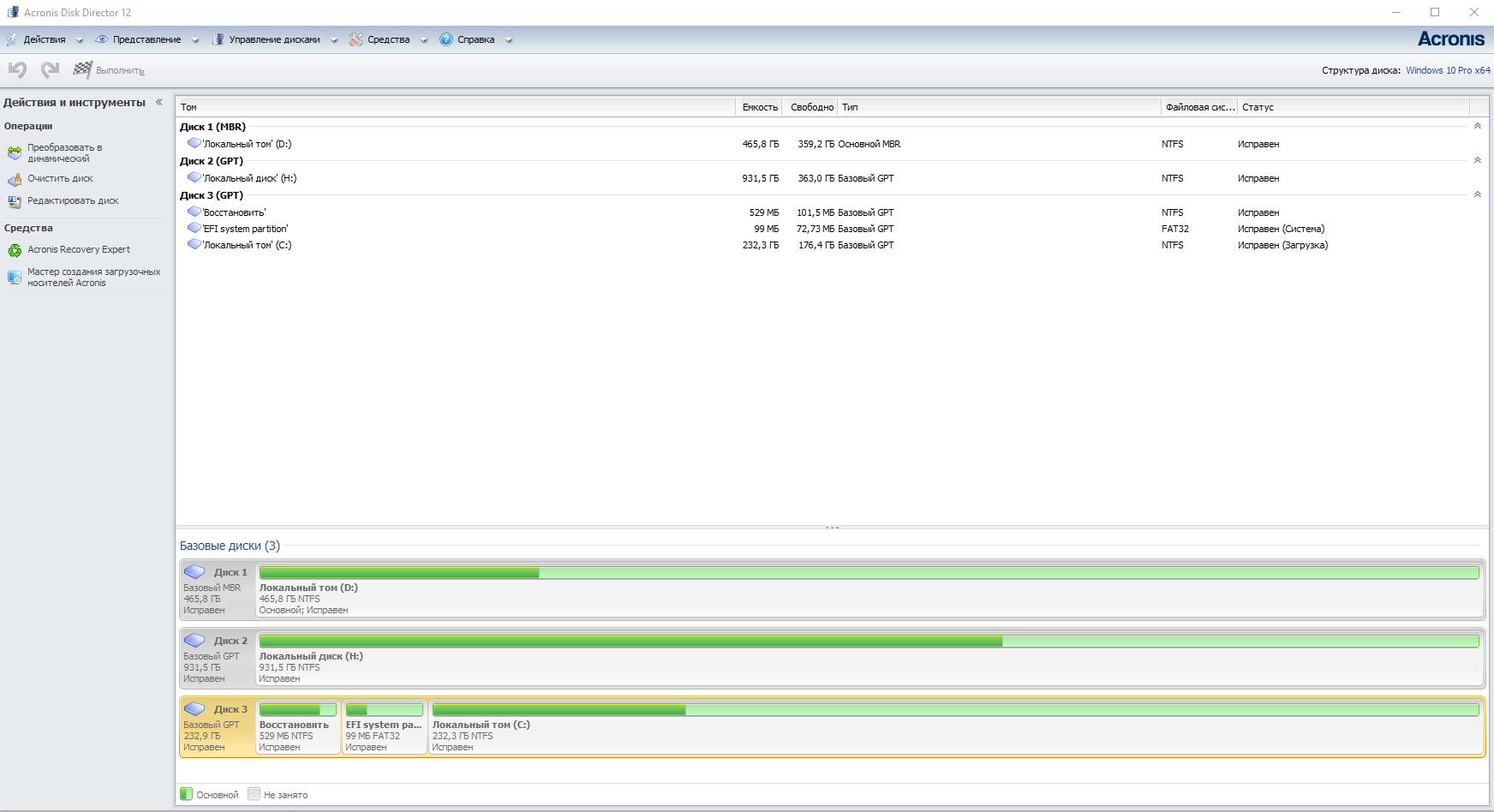Click the Преобразовать в динамический icon
Image resolution: width=1494 pixels, height=812 pixels.
point(15,153)
